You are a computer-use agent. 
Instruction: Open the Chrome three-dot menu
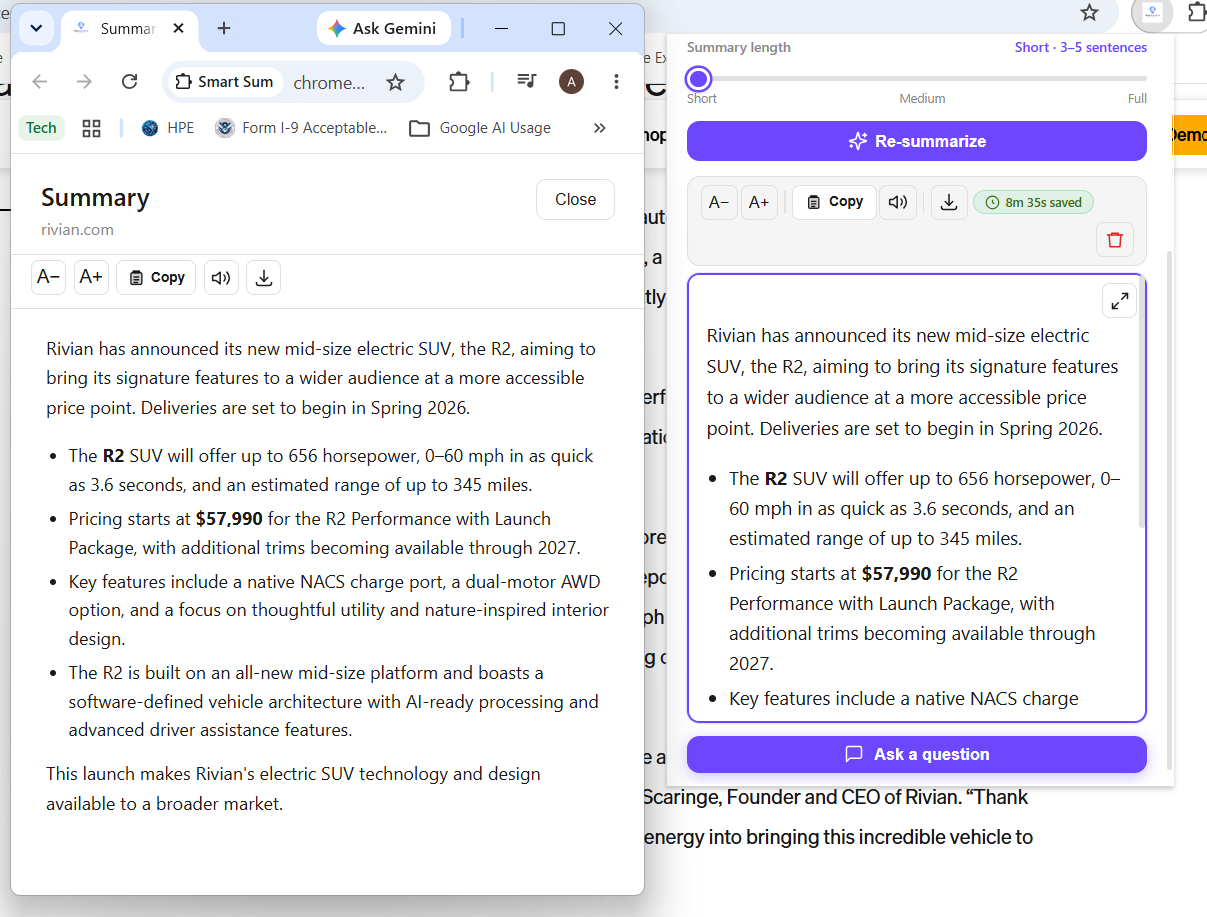pyautogui.click(x=616, y=82)
